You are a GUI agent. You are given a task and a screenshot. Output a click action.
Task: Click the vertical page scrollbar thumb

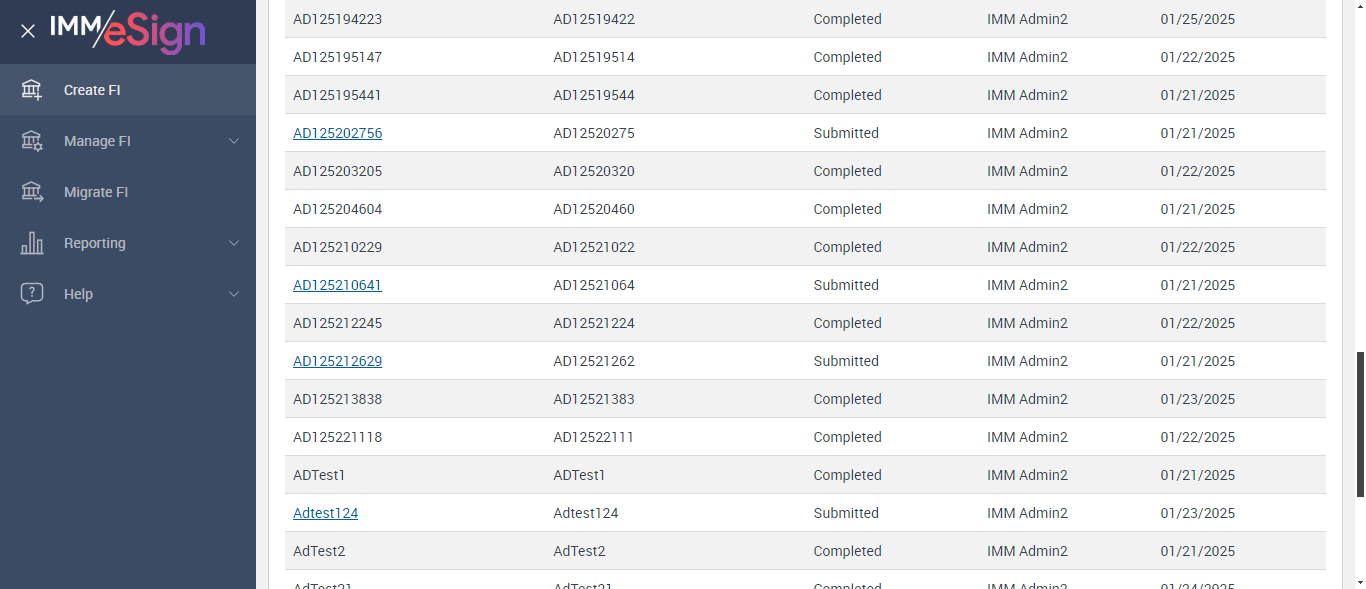[x=1360, y=424]
